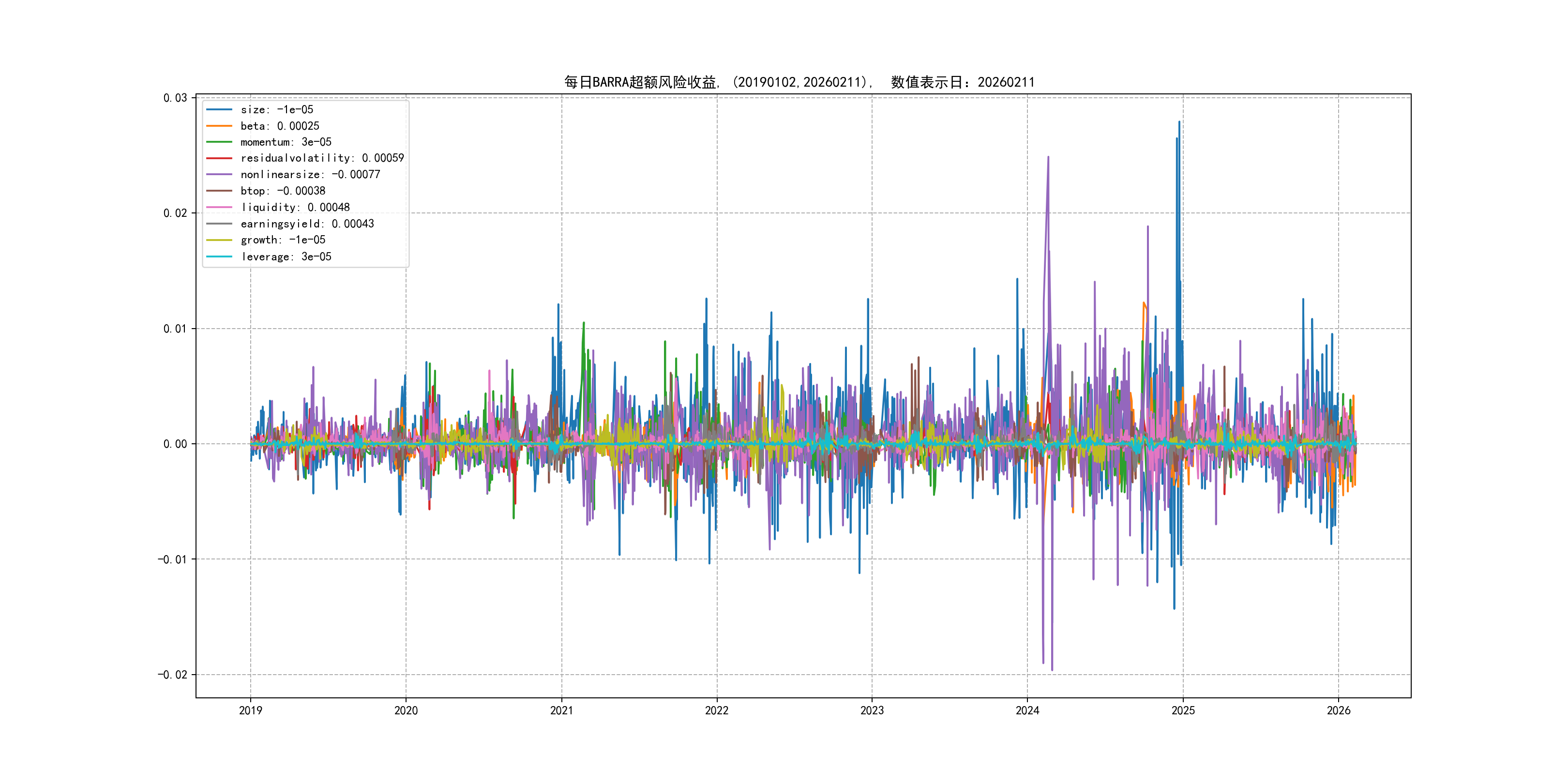The width and height of the screenshot is (1568, 784).
Task: Click the 2026 x-axis tick label
Action: (1338, 710)
